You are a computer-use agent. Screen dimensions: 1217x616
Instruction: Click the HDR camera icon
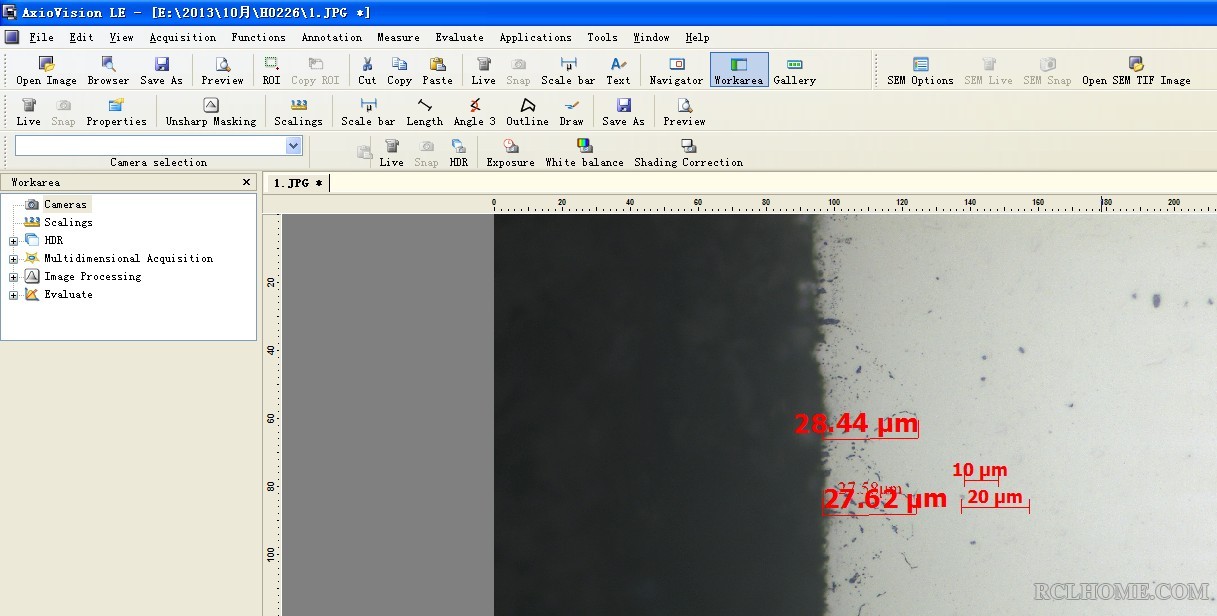[458, 152]
